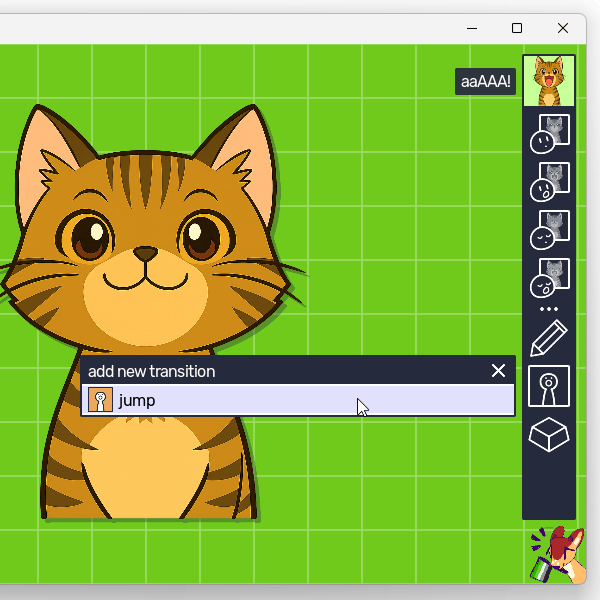Screen dimensions: 600x600
Task: Open the three-dots more expressions menu
Action: point(548,309)
